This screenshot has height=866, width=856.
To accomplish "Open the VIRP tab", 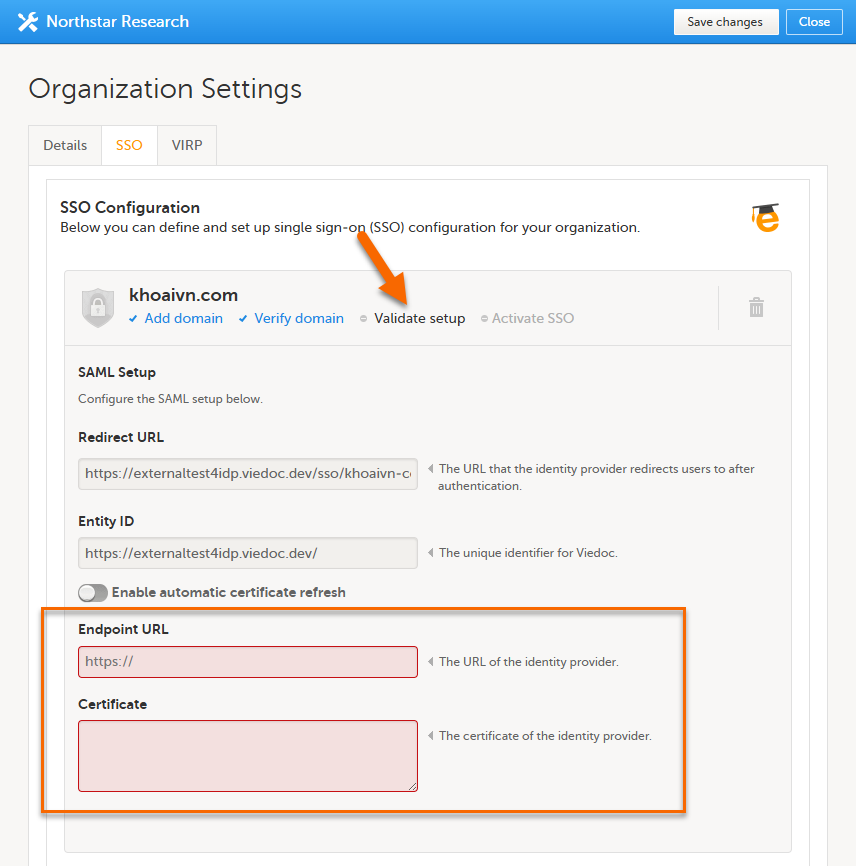I will tap(187, 145).
